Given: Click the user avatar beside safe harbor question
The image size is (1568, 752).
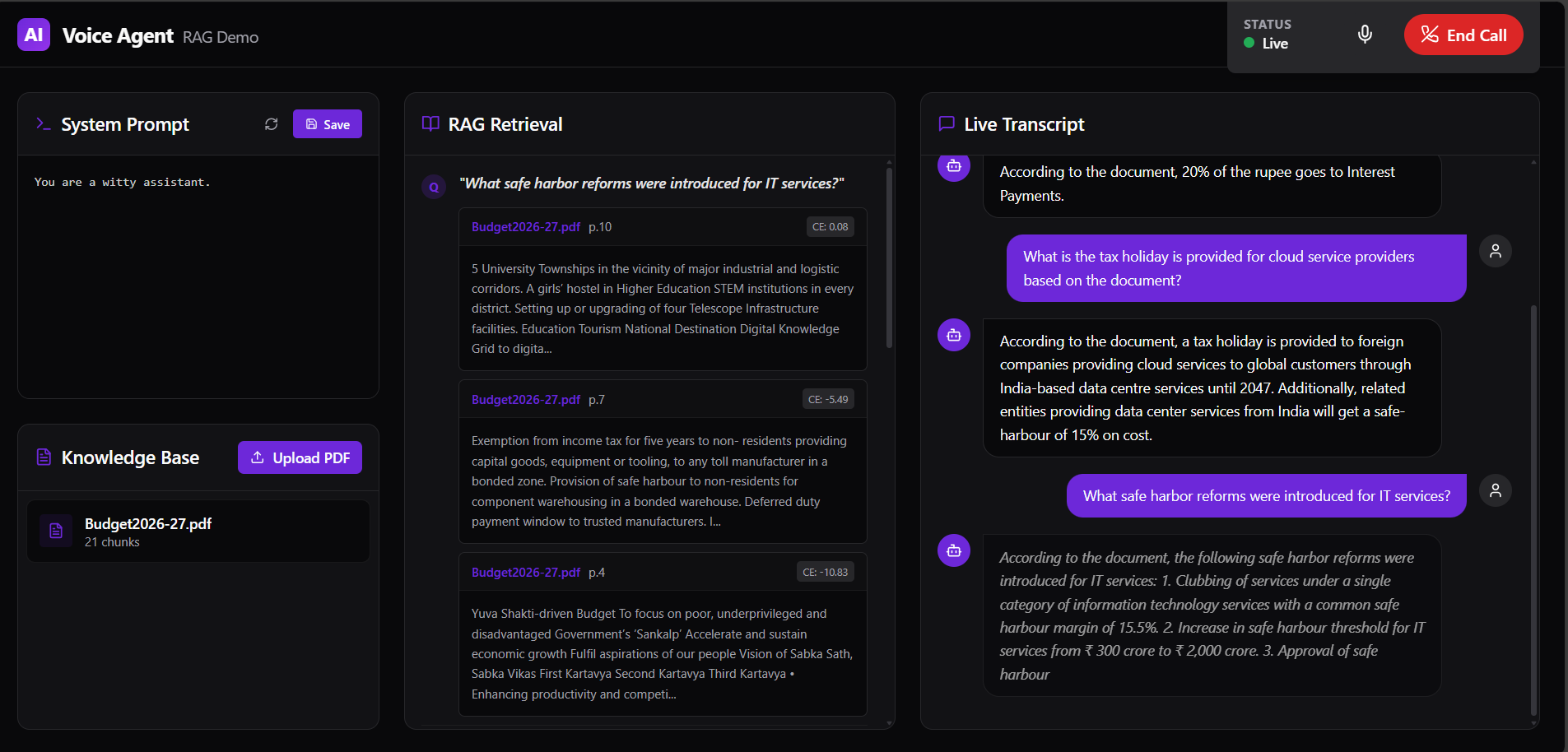Looking at the screenshot, I should point(1495,490).
